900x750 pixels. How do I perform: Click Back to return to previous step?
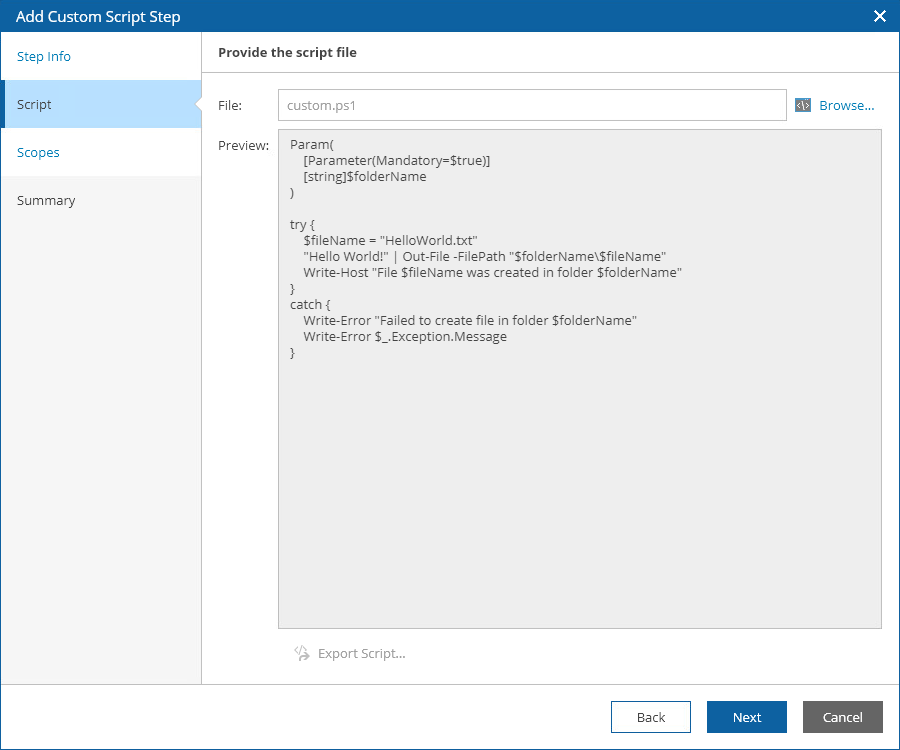(650, 717)
